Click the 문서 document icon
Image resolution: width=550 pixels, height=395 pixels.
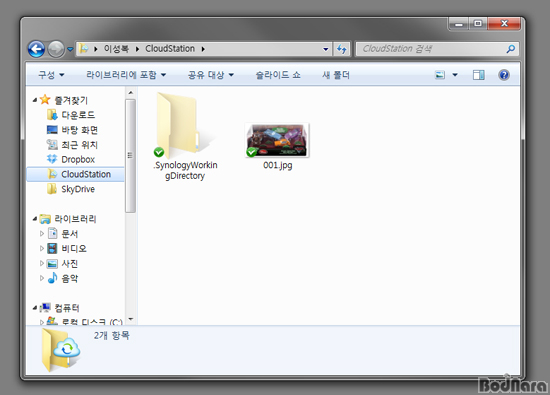[x=52, y=233]
